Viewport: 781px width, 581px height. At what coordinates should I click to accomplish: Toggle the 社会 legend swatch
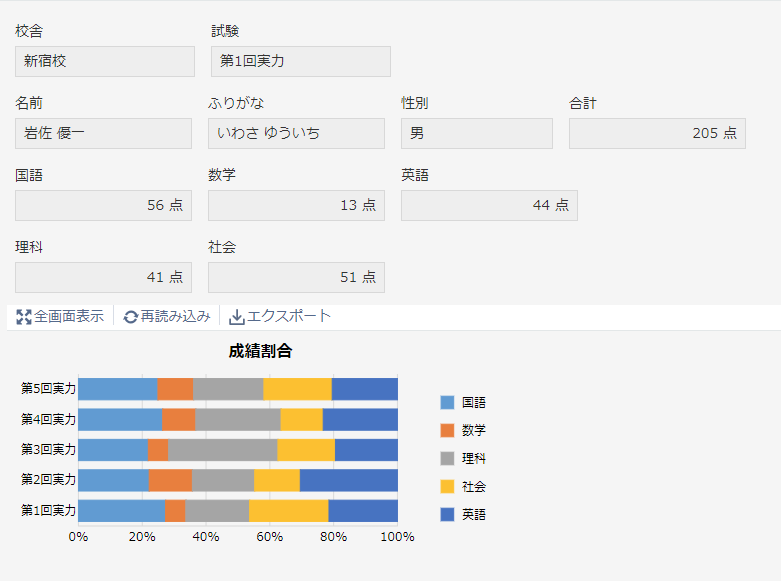pyautogui.click(x=448, y=487)
